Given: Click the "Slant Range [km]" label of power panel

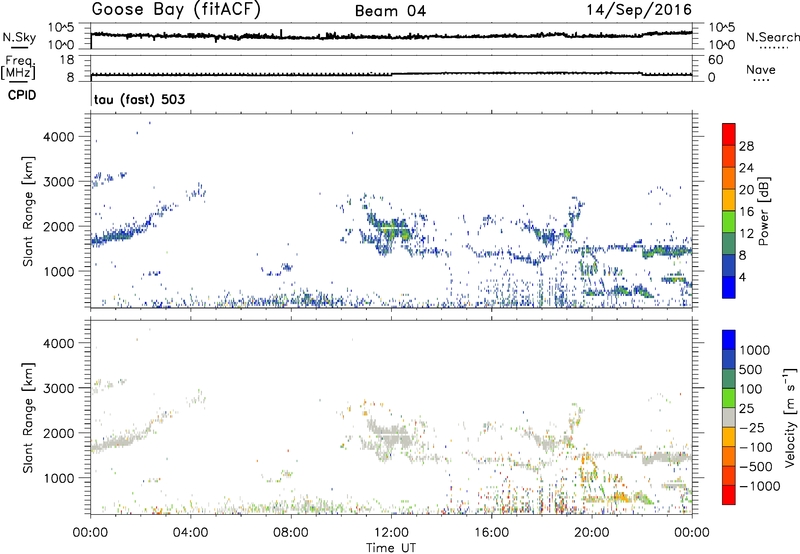Looking at the screenshot, I should [28, 211].
